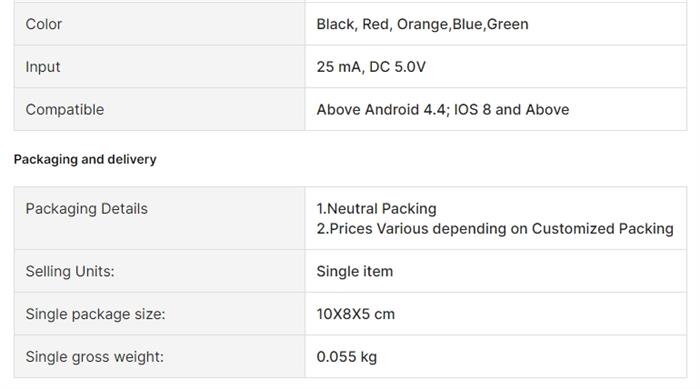Click the word Green in color list
Viewport: 700px width, 389px height.
(x=508, y=24)
